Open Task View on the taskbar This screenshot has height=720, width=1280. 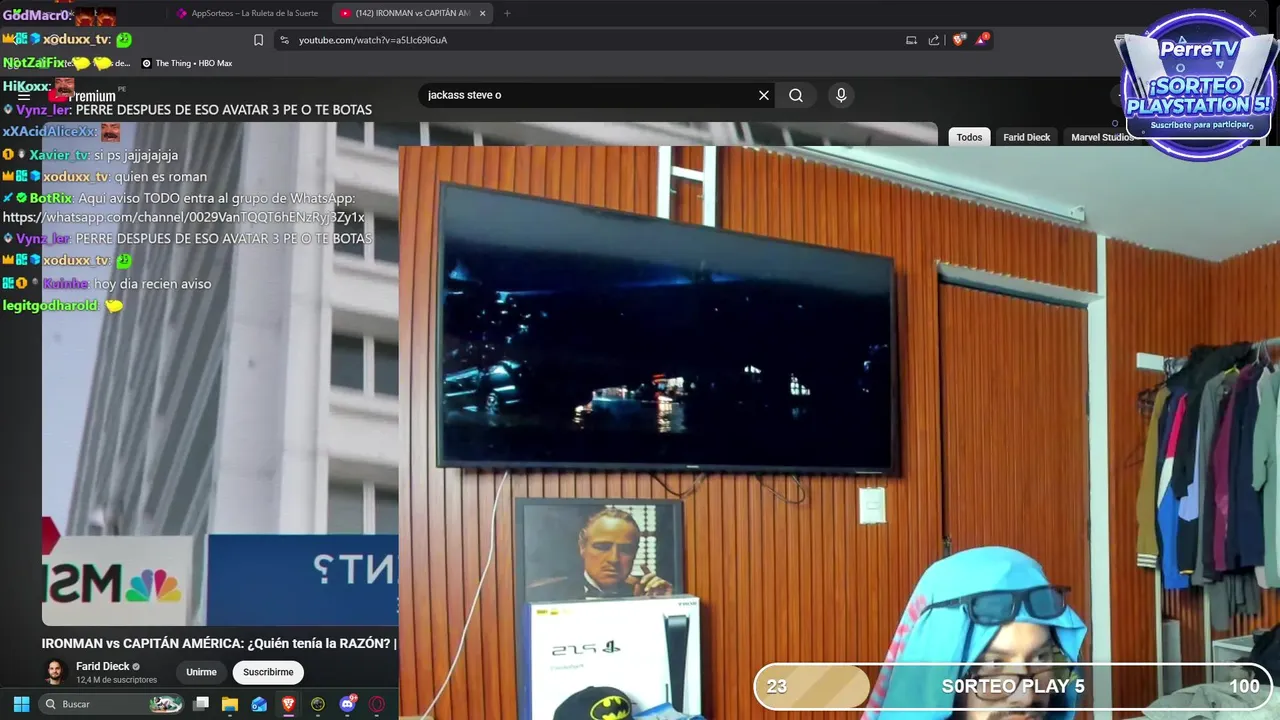pos(201,704)
